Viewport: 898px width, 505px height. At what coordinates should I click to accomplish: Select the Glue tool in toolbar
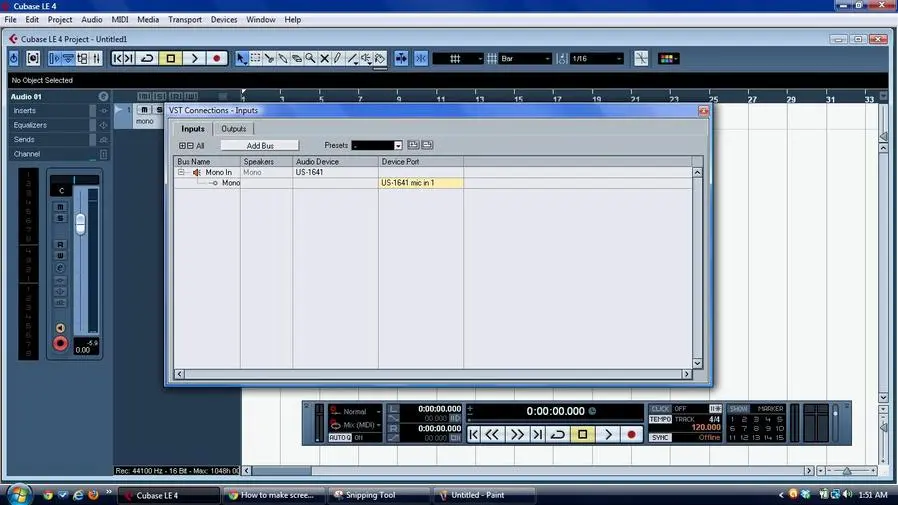[x=283, y=58]
